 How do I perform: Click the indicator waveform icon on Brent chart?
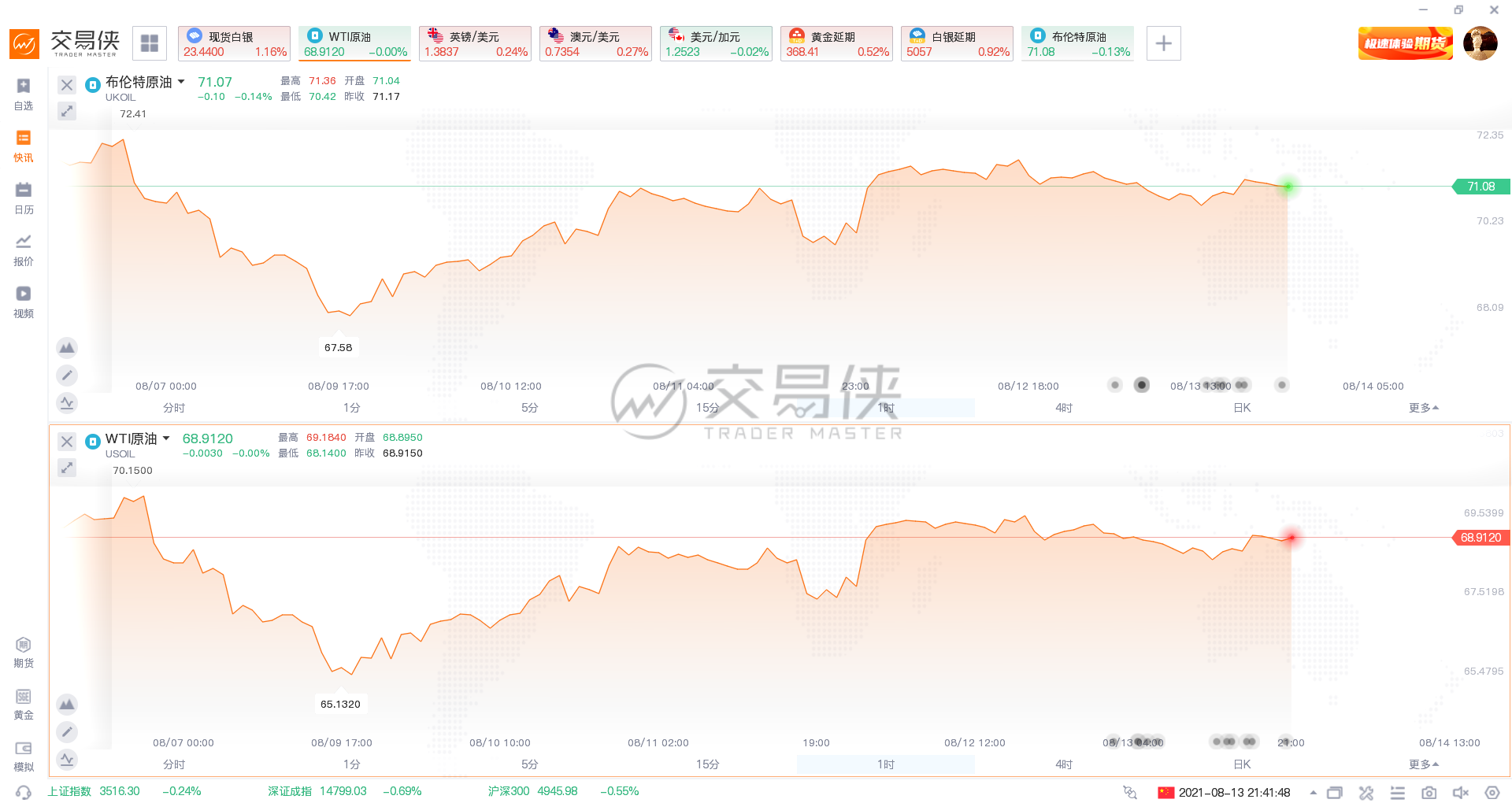point(67,402)
